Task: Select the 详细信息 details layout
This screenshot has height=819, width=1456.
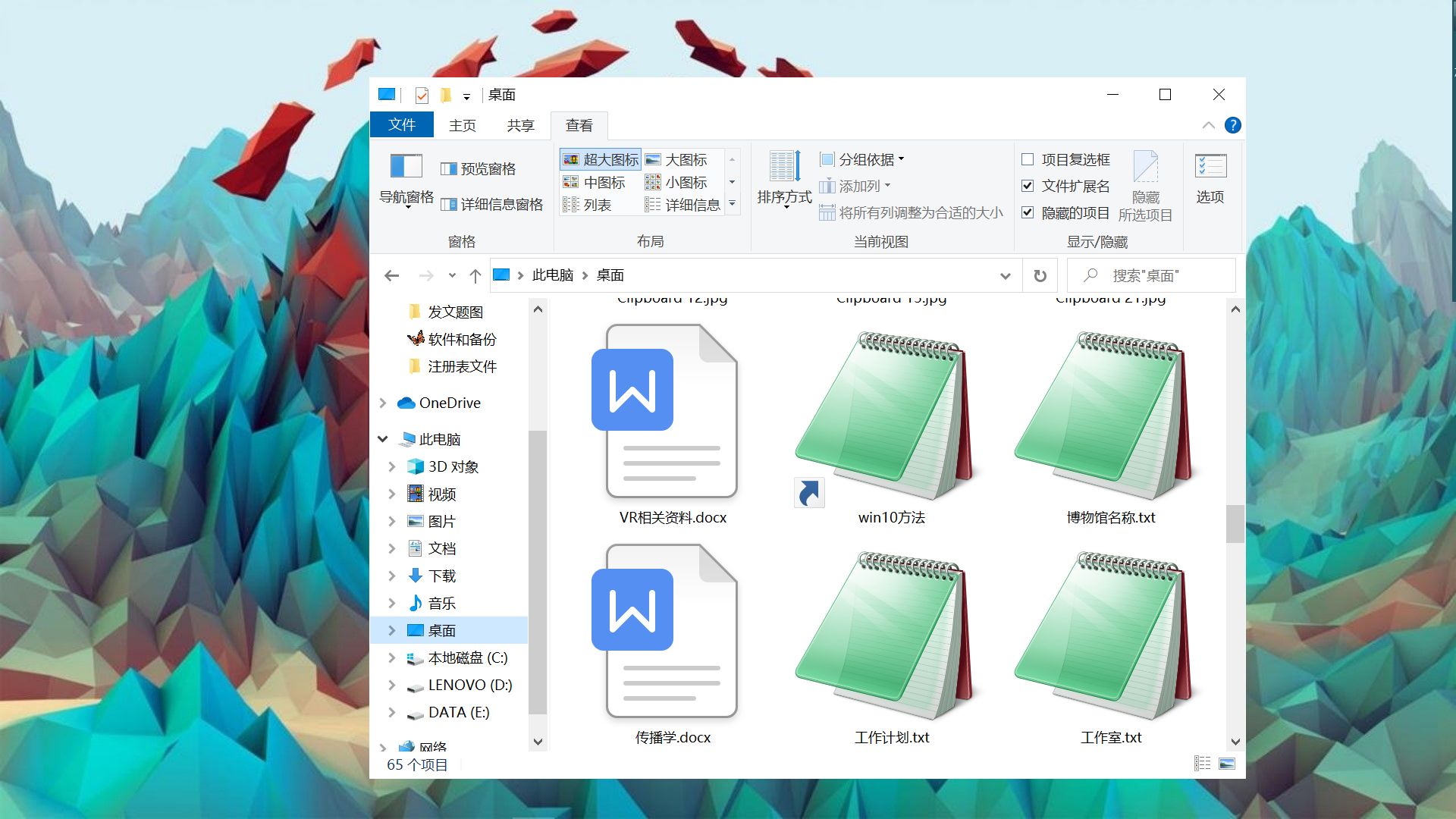Action: [x=692, y=204]
